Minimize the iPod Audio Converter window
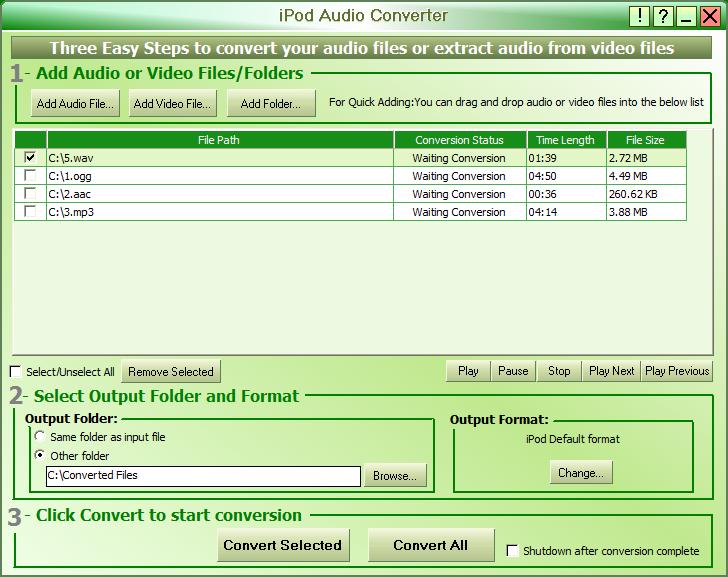This screenshot has height=577, width=728. click(686, 17)
